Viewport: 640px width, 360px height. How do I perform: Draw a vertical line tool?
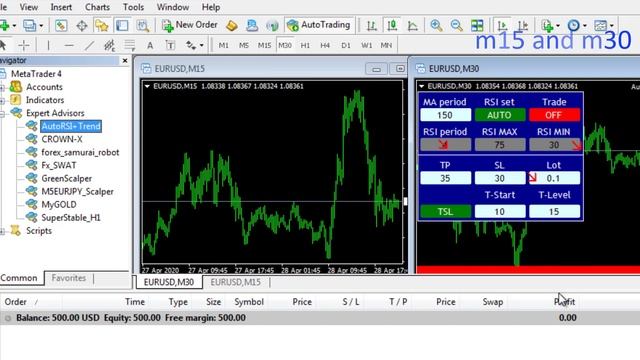(48, 45)
